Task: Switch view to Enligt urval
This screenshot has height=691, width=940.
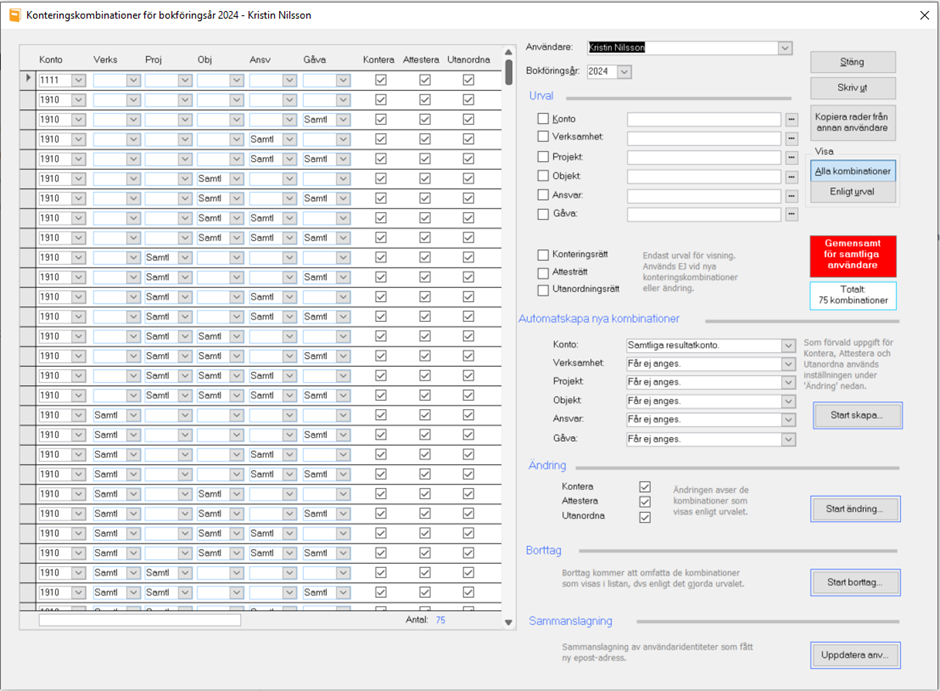Action: [x=853, y=192]
